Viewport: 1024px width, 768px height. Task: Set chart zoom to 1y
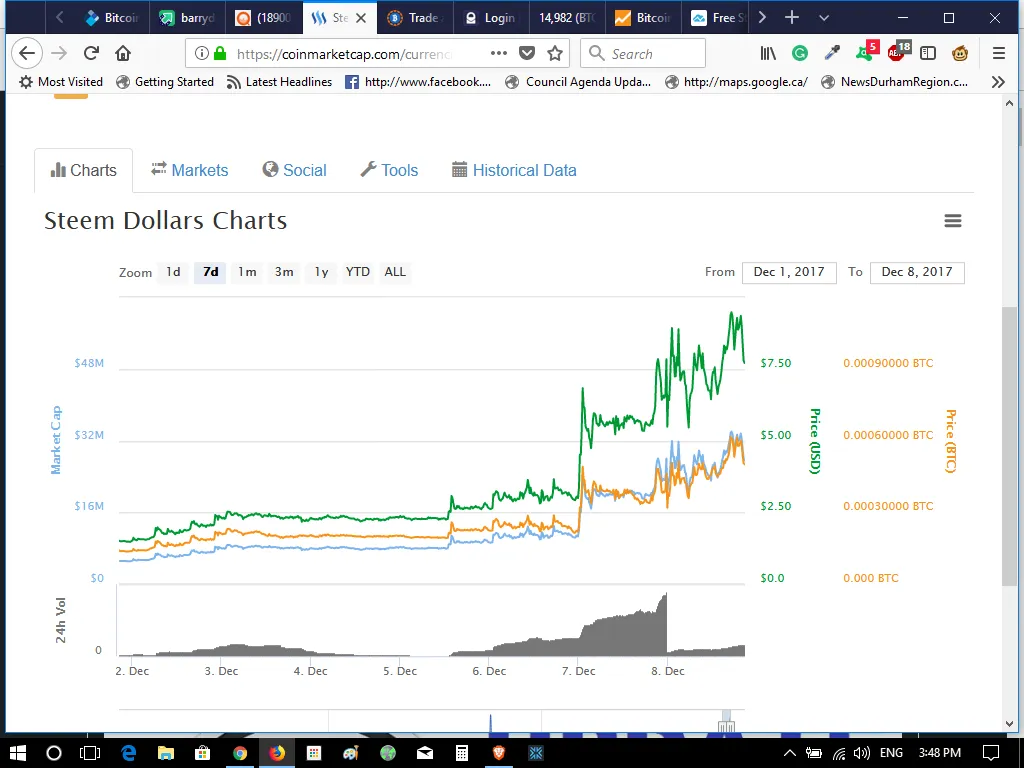321,272
